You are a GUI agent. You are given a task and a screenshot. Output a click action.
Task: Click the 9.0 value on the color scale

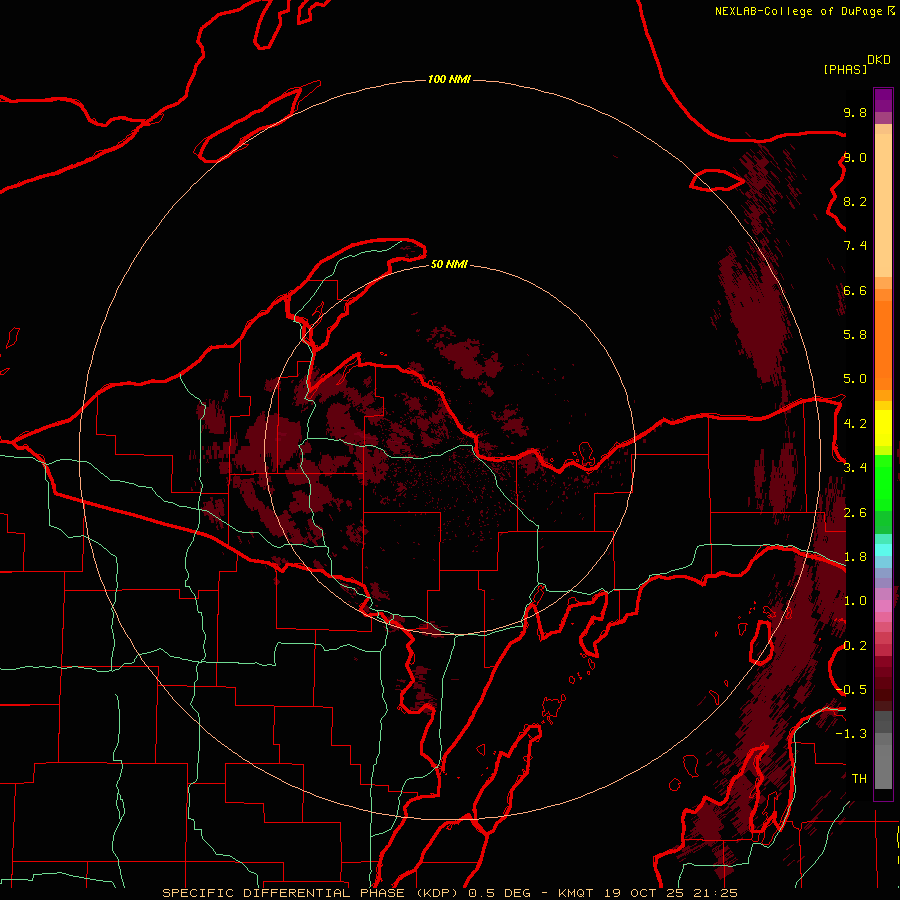click(x=855, y=157)
